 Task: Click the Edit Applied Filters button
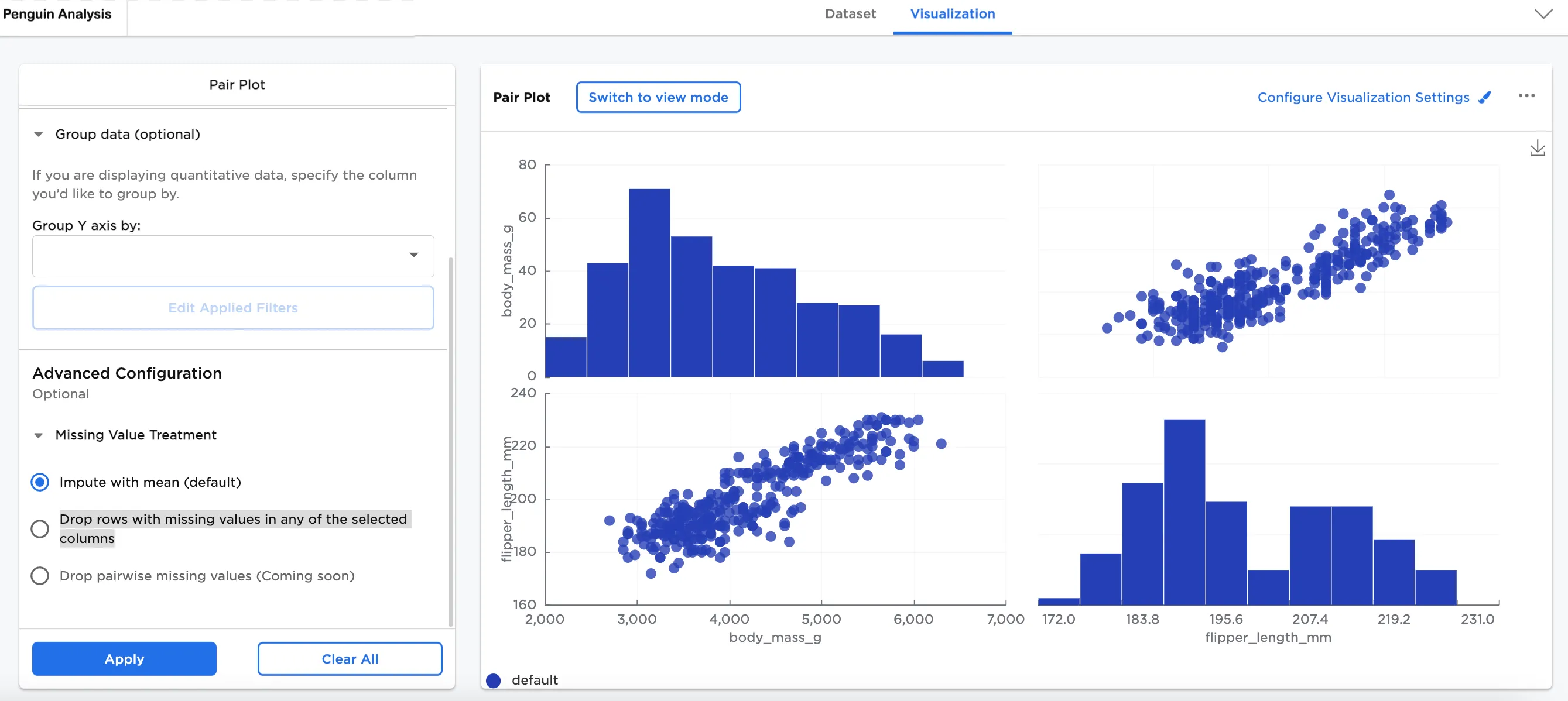[x=232, y=308]
